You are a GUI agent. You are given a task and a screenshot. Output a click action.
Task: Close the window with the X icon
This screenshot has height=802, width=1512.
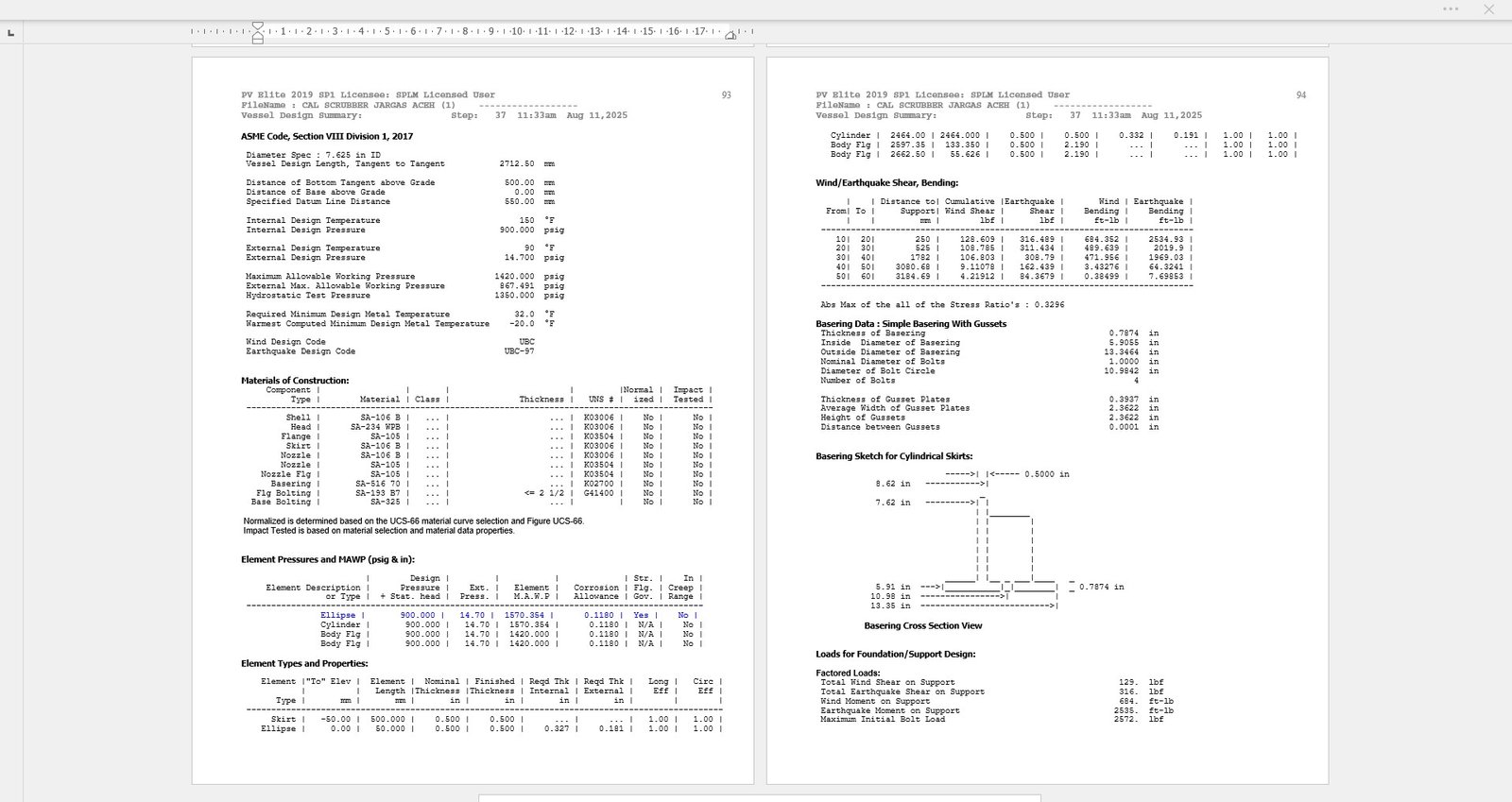tap(1488, 9)
